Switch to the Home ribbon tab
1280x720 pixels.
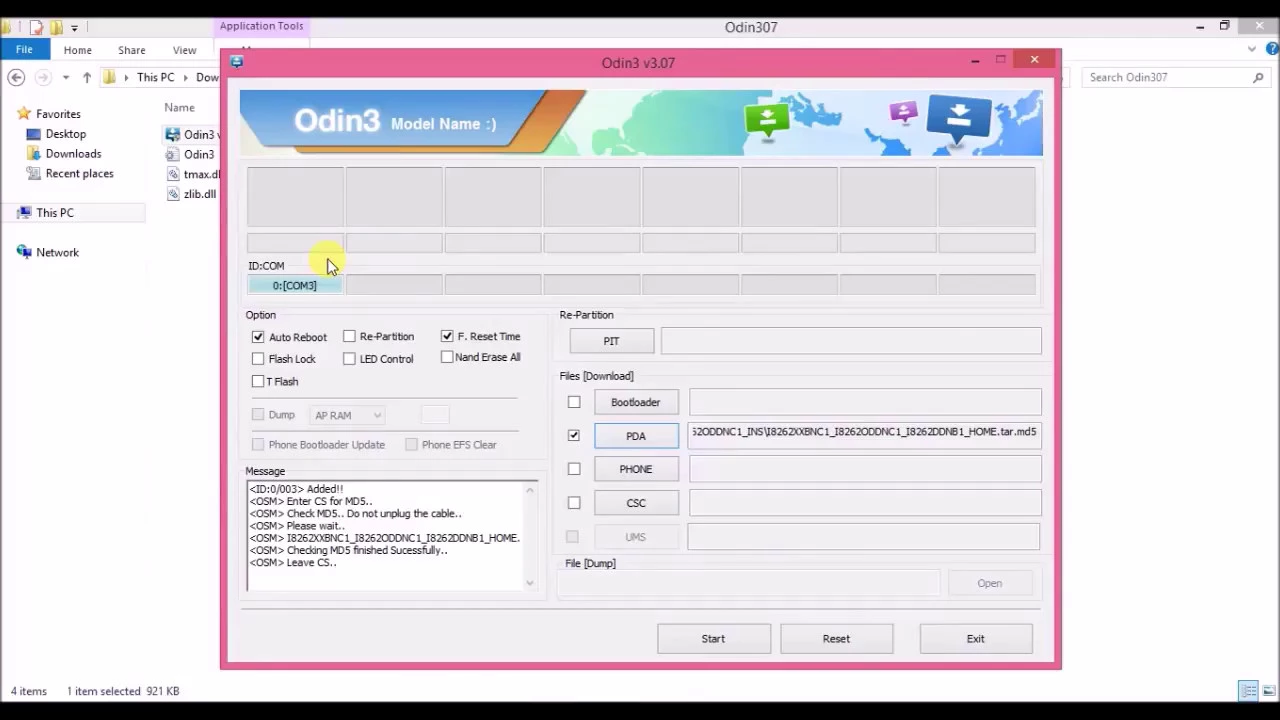click(77, 50)
